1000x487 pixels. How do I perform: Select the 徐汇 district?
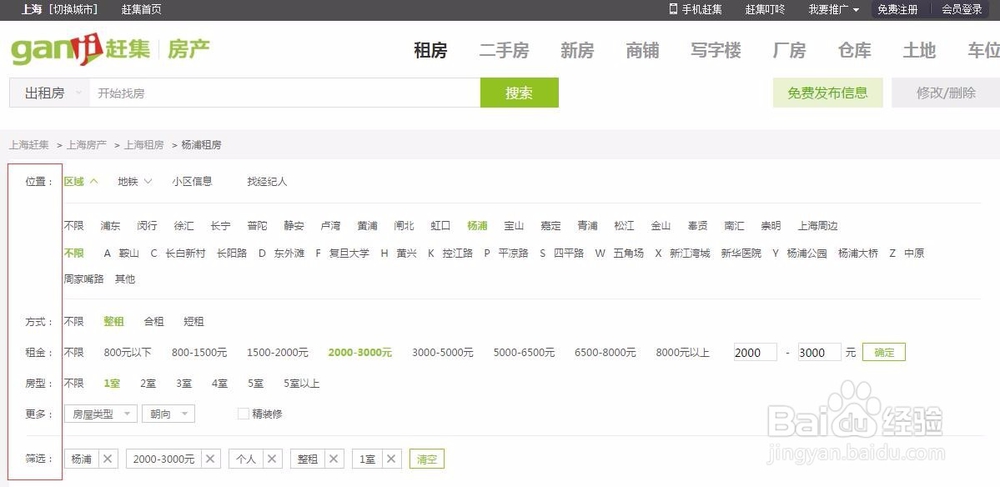click(184, 226)
